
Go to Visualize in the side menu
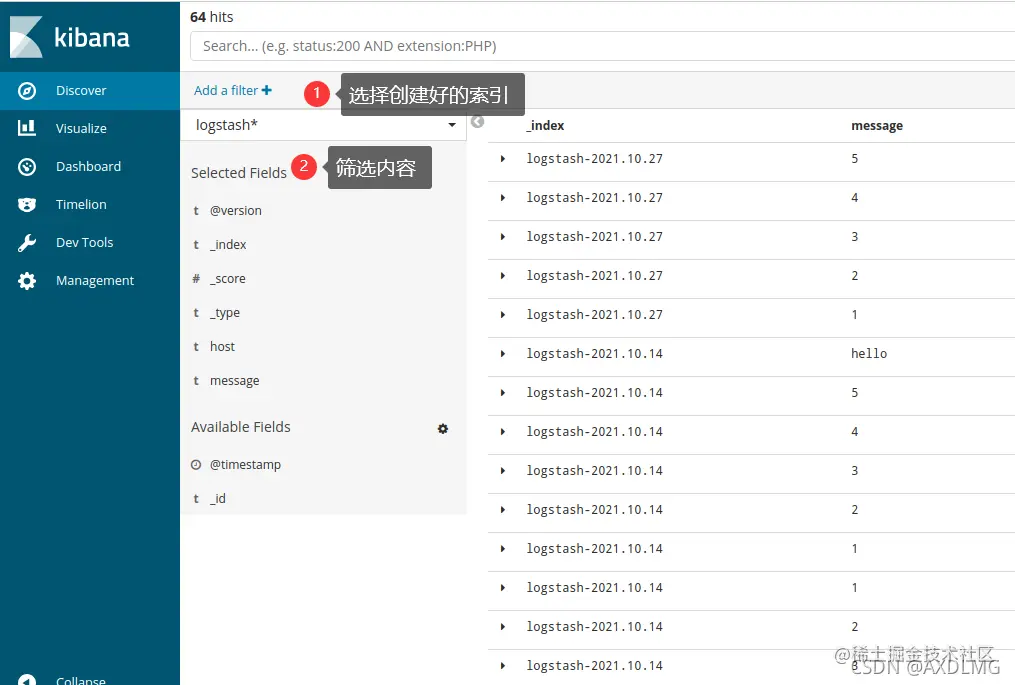click(x=90, y=128)
